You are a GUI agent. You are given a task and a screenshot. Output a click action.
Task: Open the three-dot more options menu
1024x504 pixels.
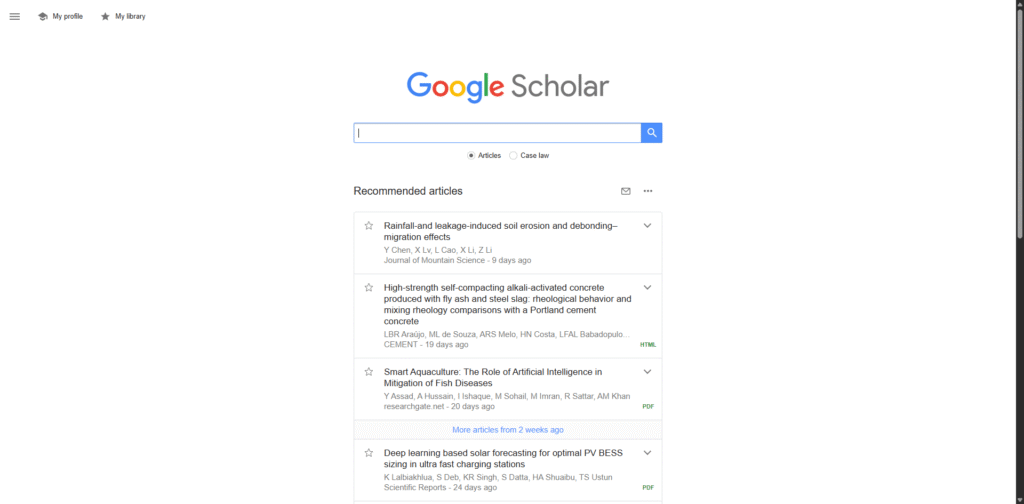[x=648, y=191]
